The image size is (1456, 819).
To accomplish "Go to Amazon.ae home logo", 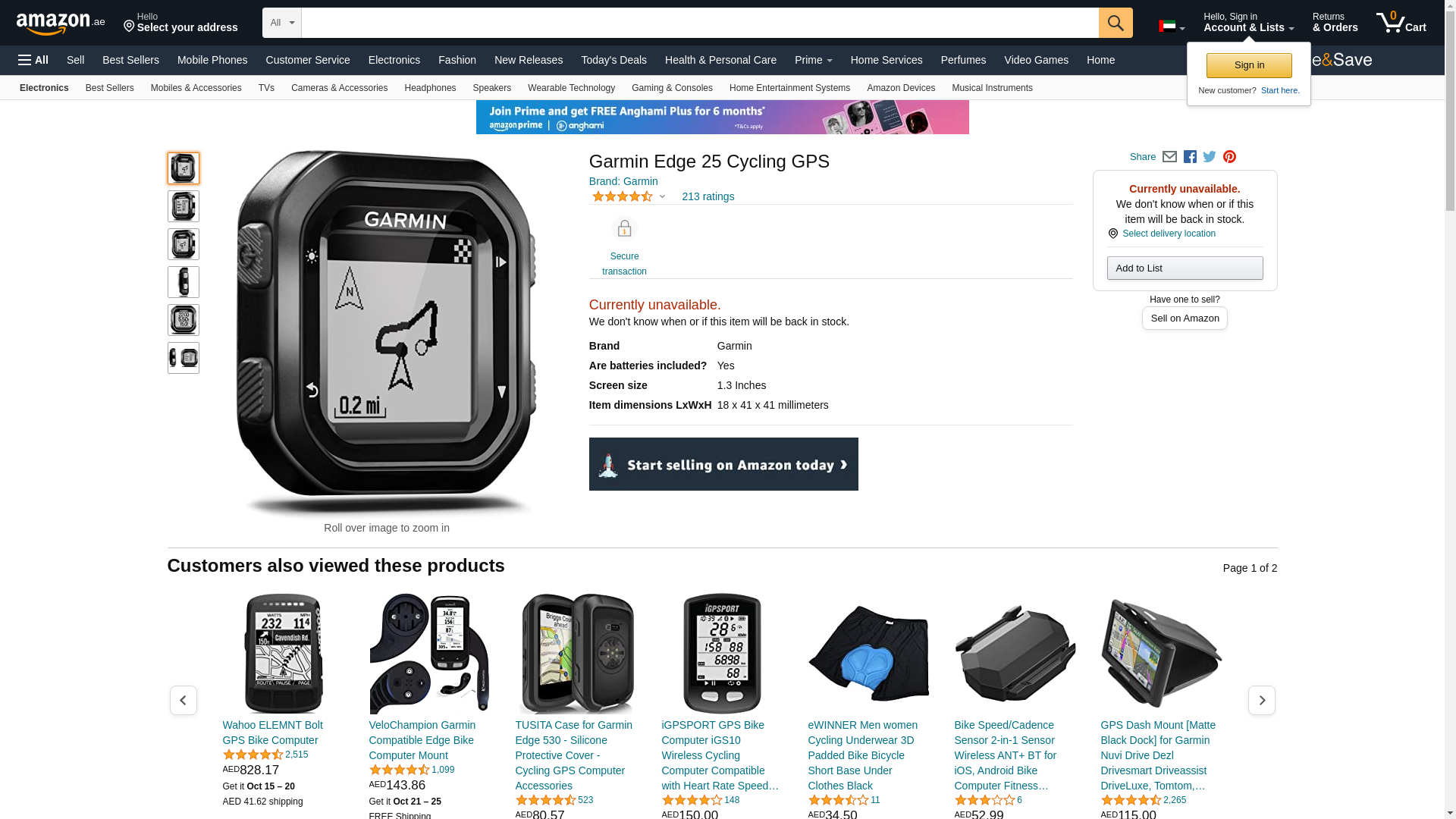I will click(x=61, y=24).
